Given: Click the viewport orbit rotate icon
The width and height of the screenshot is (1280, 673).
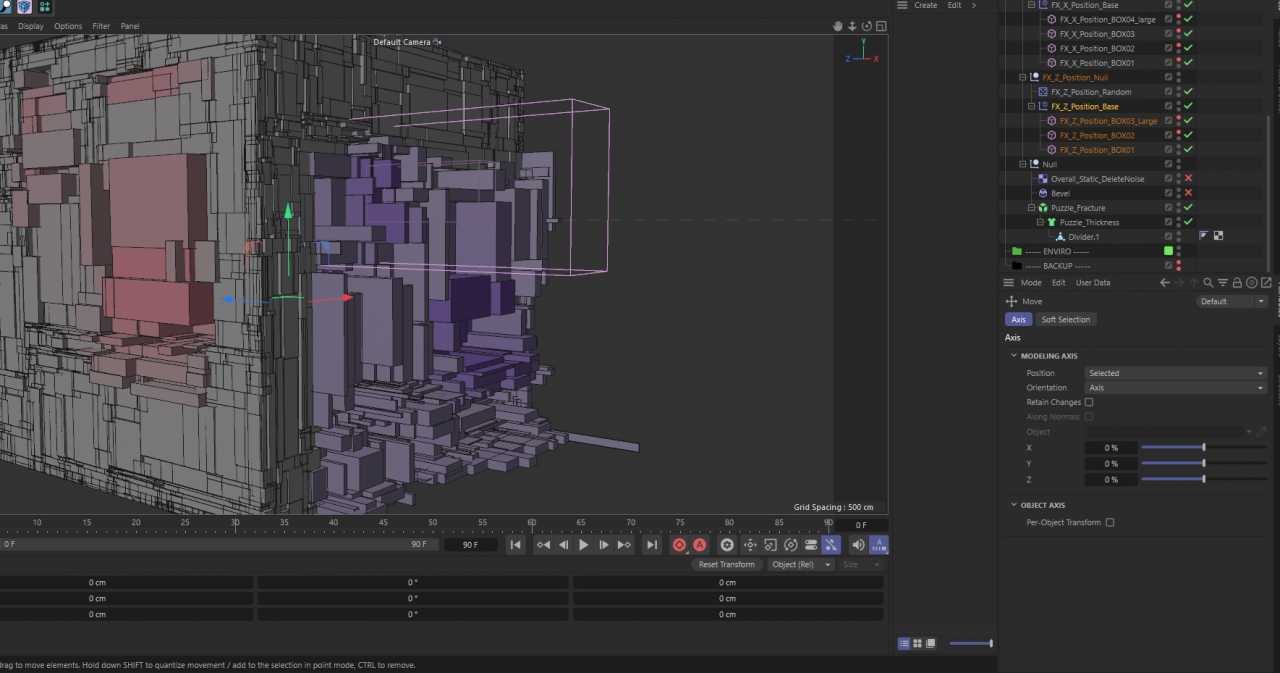Looking at the screenshot, I should click(867, 26).
